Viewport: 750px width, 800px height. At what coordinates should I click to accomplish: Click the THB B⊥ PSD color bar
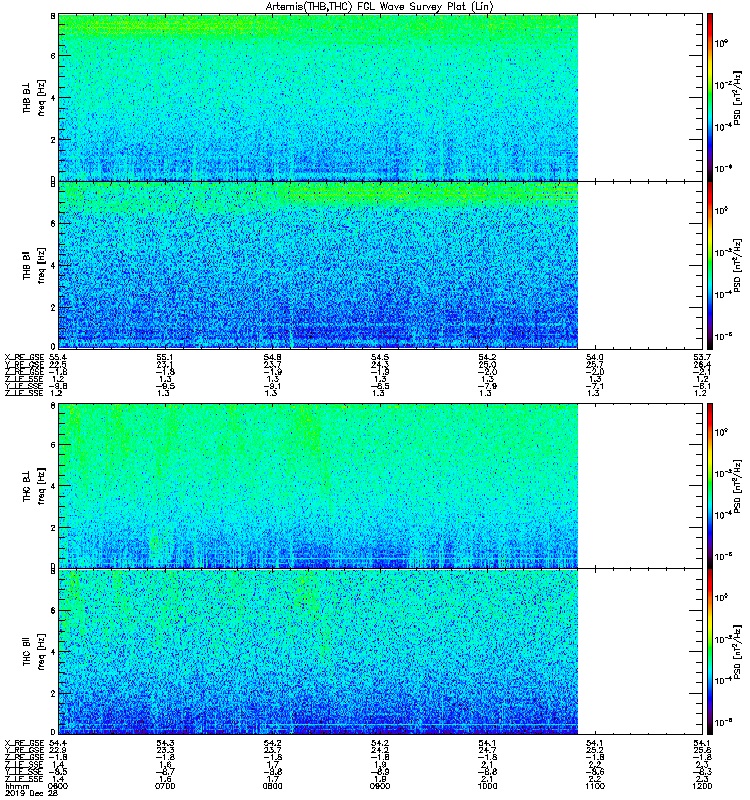710,97
